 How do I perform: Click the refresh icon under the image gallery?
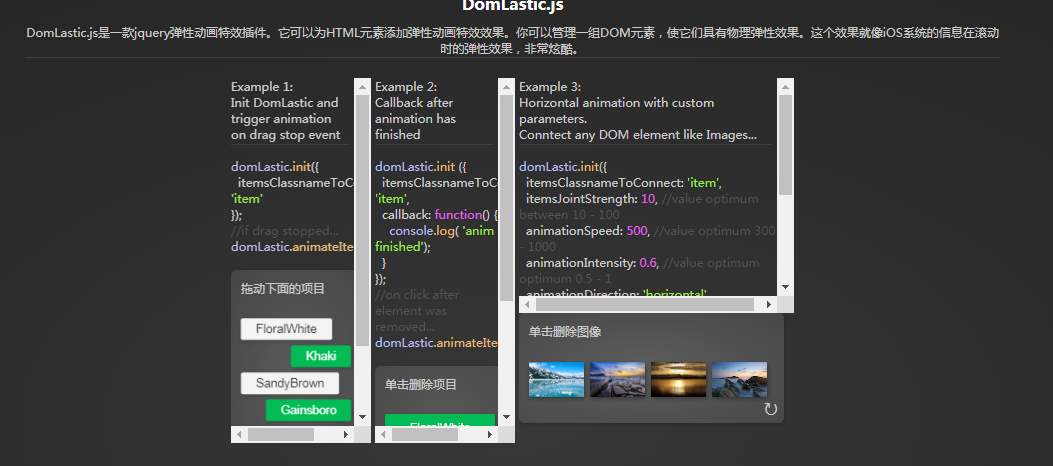[x=770, y=410]
